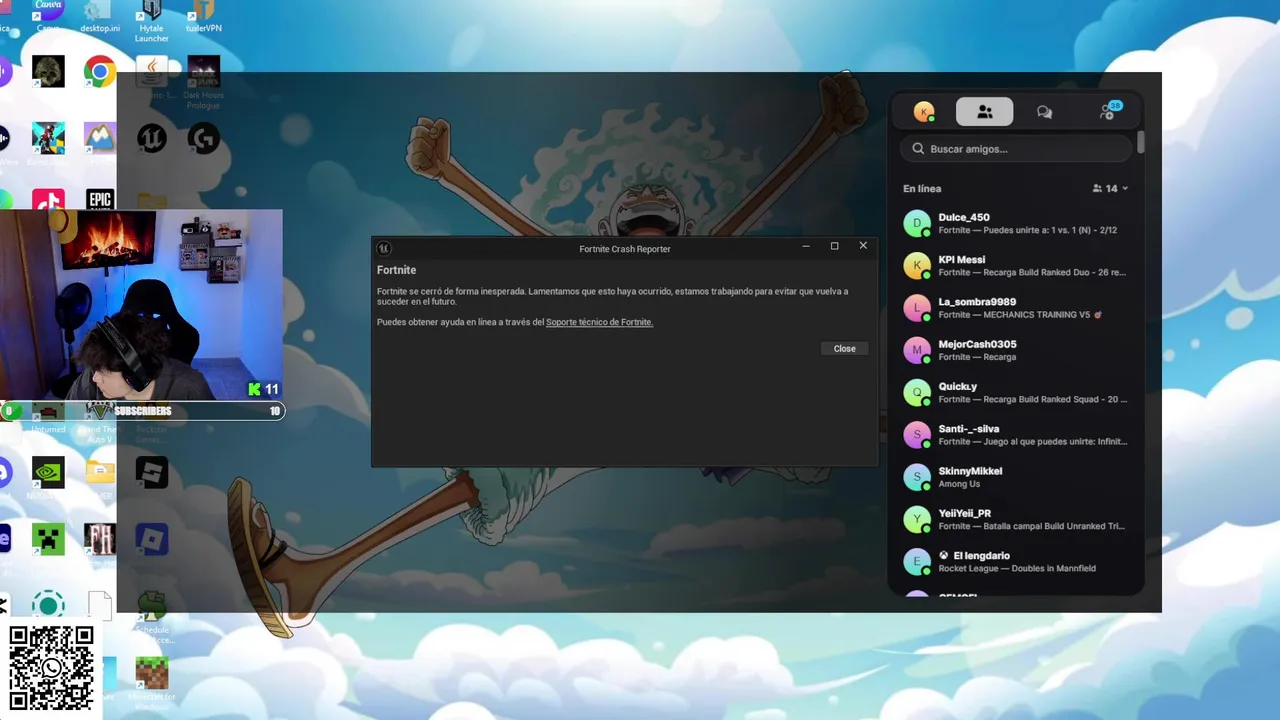1280x720 pixels.
Task: Select friend name Dulce_450
Action: coord(964,217)
